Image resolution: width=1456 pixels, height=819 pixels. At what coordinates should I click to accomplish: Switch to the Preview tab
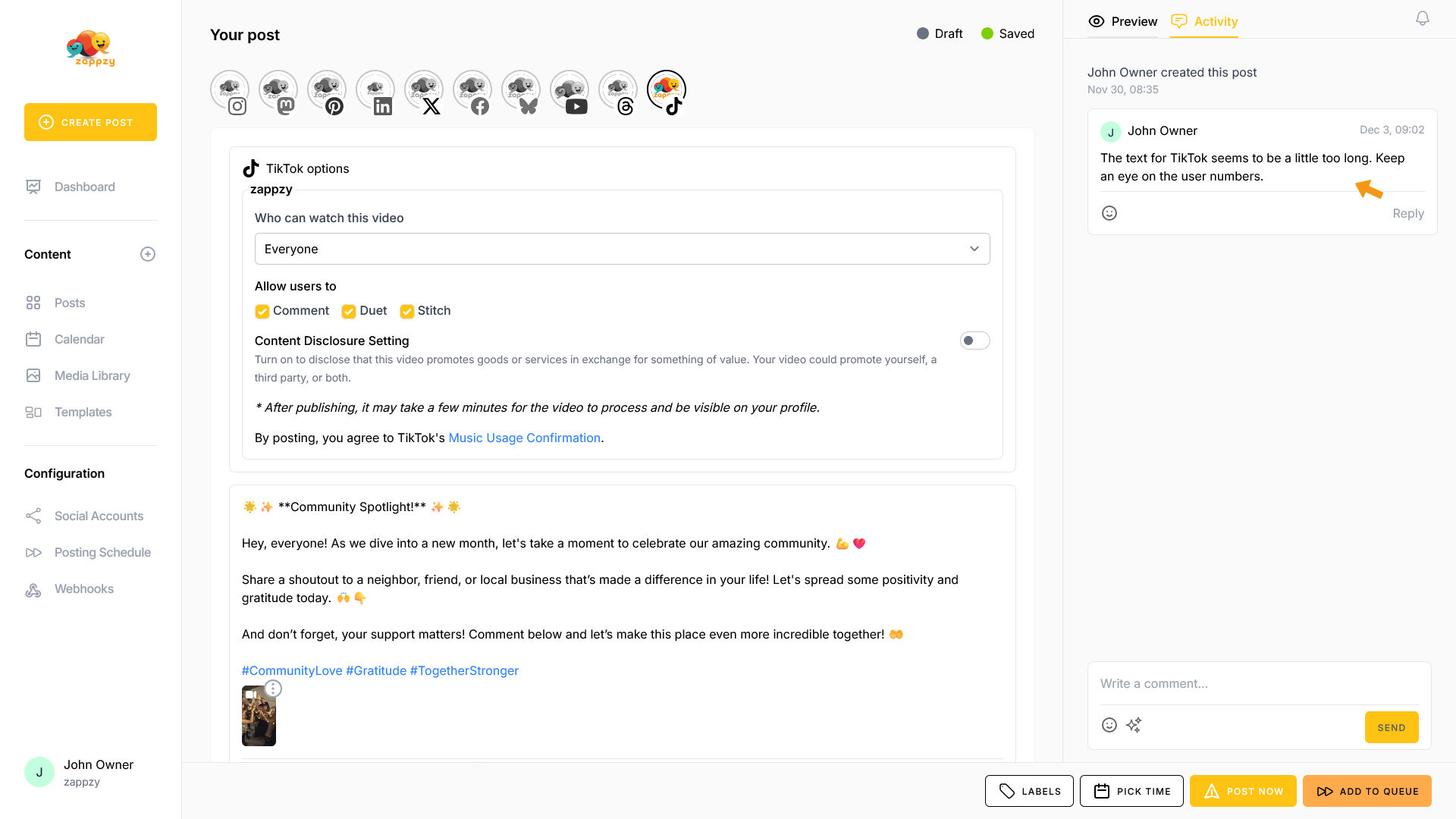coord(1123,21)
